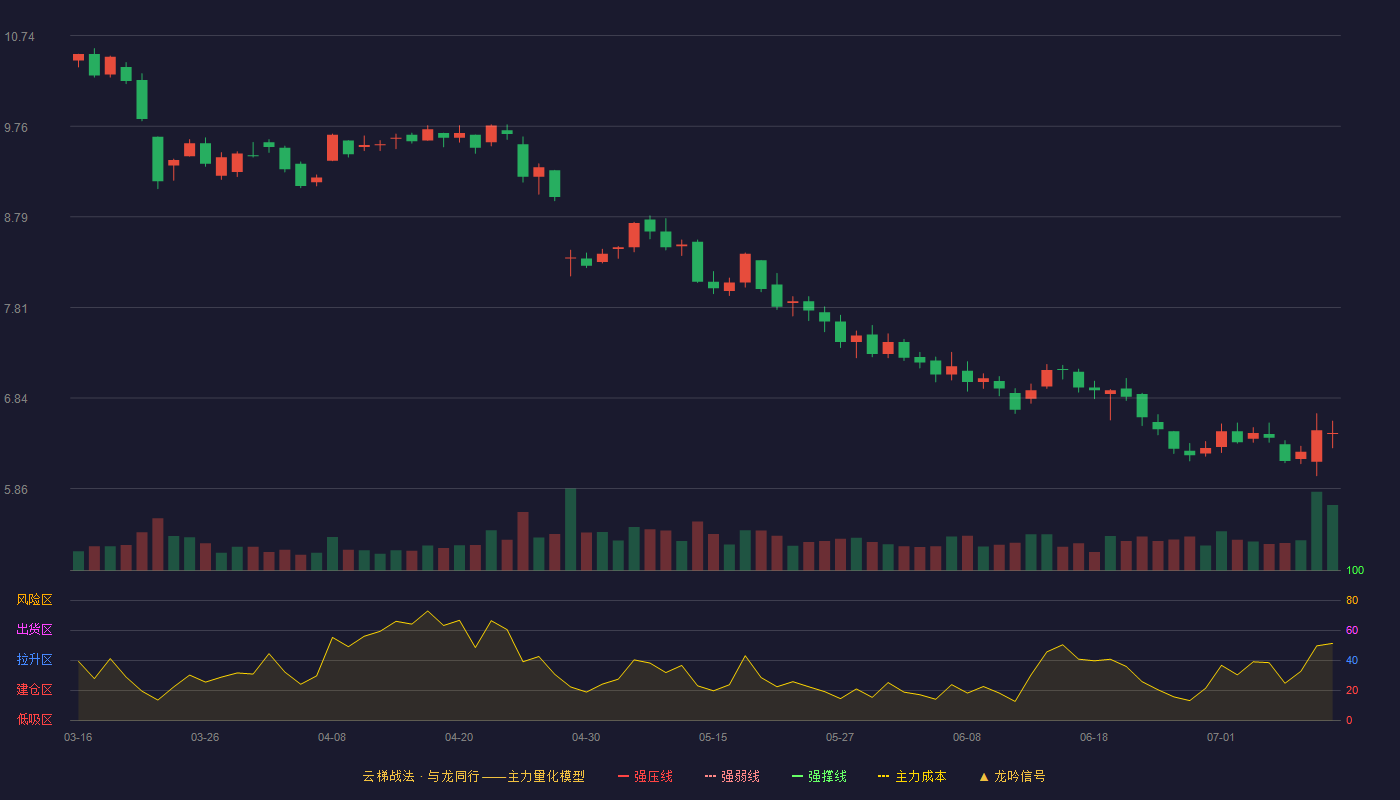The width and height of the screenshot is (1400, 800).
Task: Click the yellow dotted icon before 主力成本
Action: 884,776
